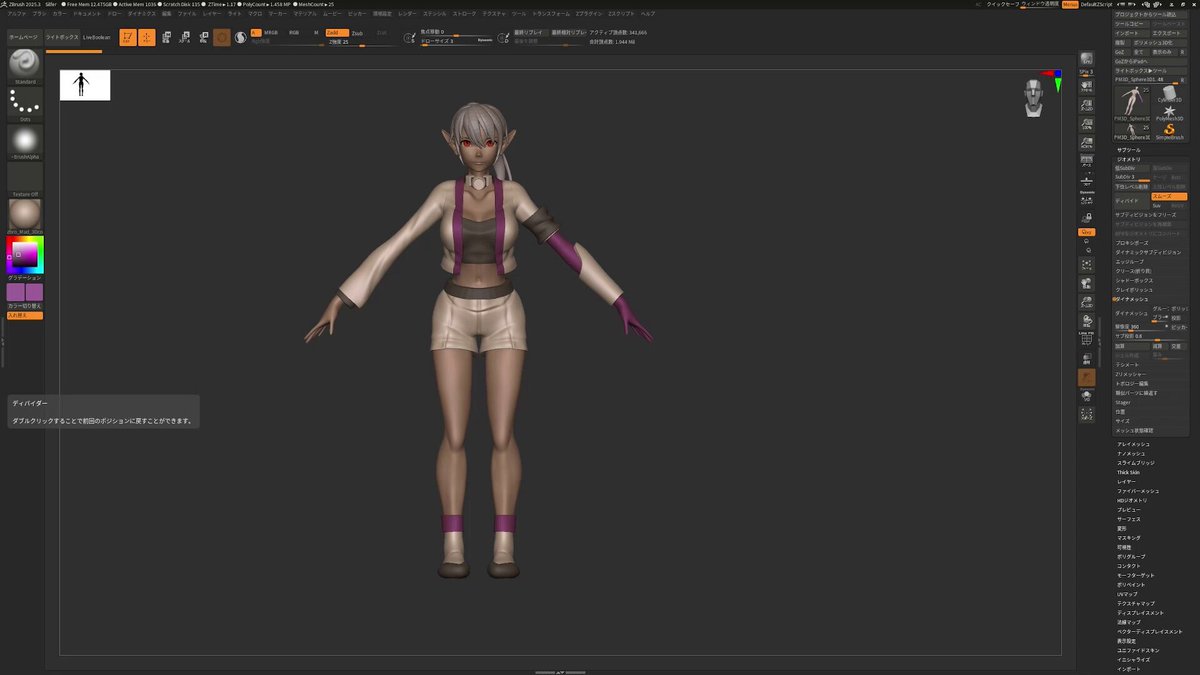1200x675 pixels.
Task: Toggle the A (auto) button
Action: [x=256, y=33]
